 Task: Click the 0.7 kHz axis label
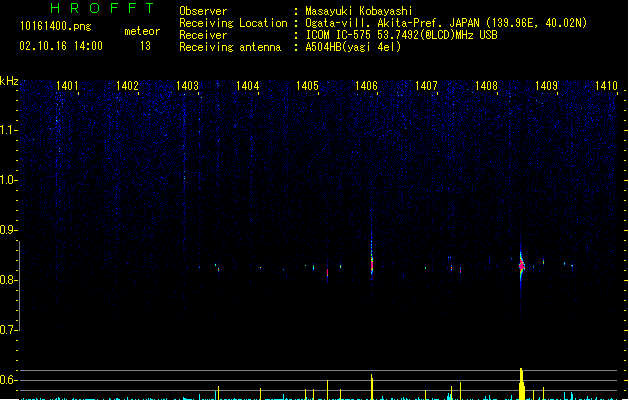pos(8,330)
